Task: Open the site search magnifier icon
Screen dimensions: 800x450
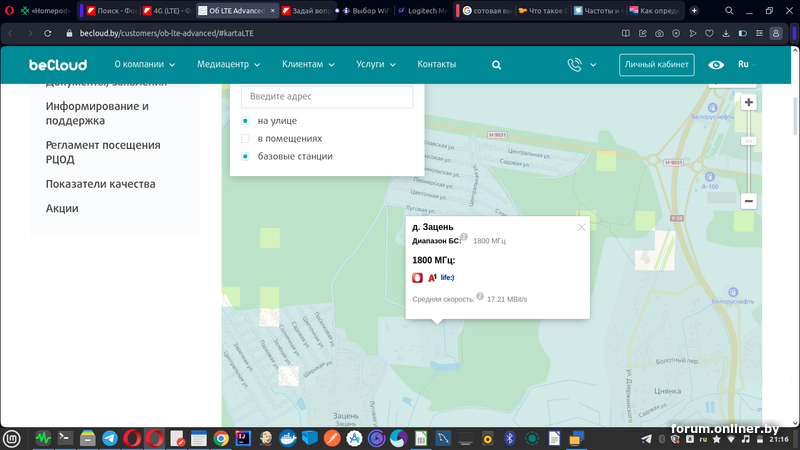Action: click(496, 65)
